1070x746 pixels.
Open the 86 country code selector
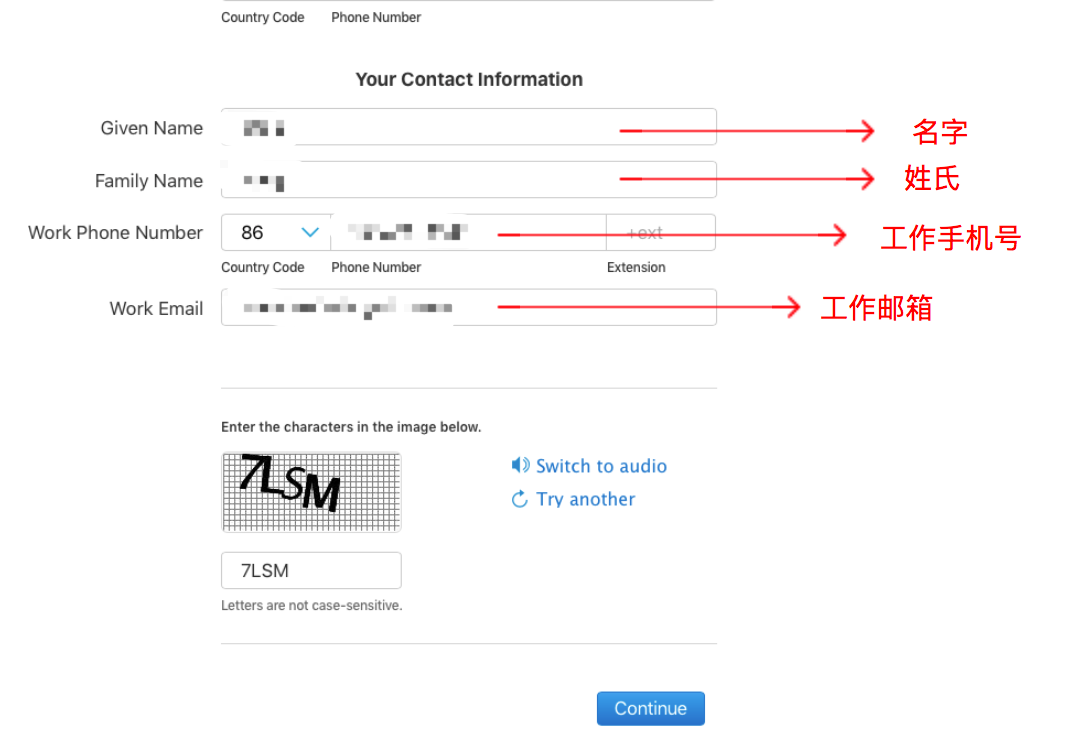pyautogui.click(x=276, y=233)
